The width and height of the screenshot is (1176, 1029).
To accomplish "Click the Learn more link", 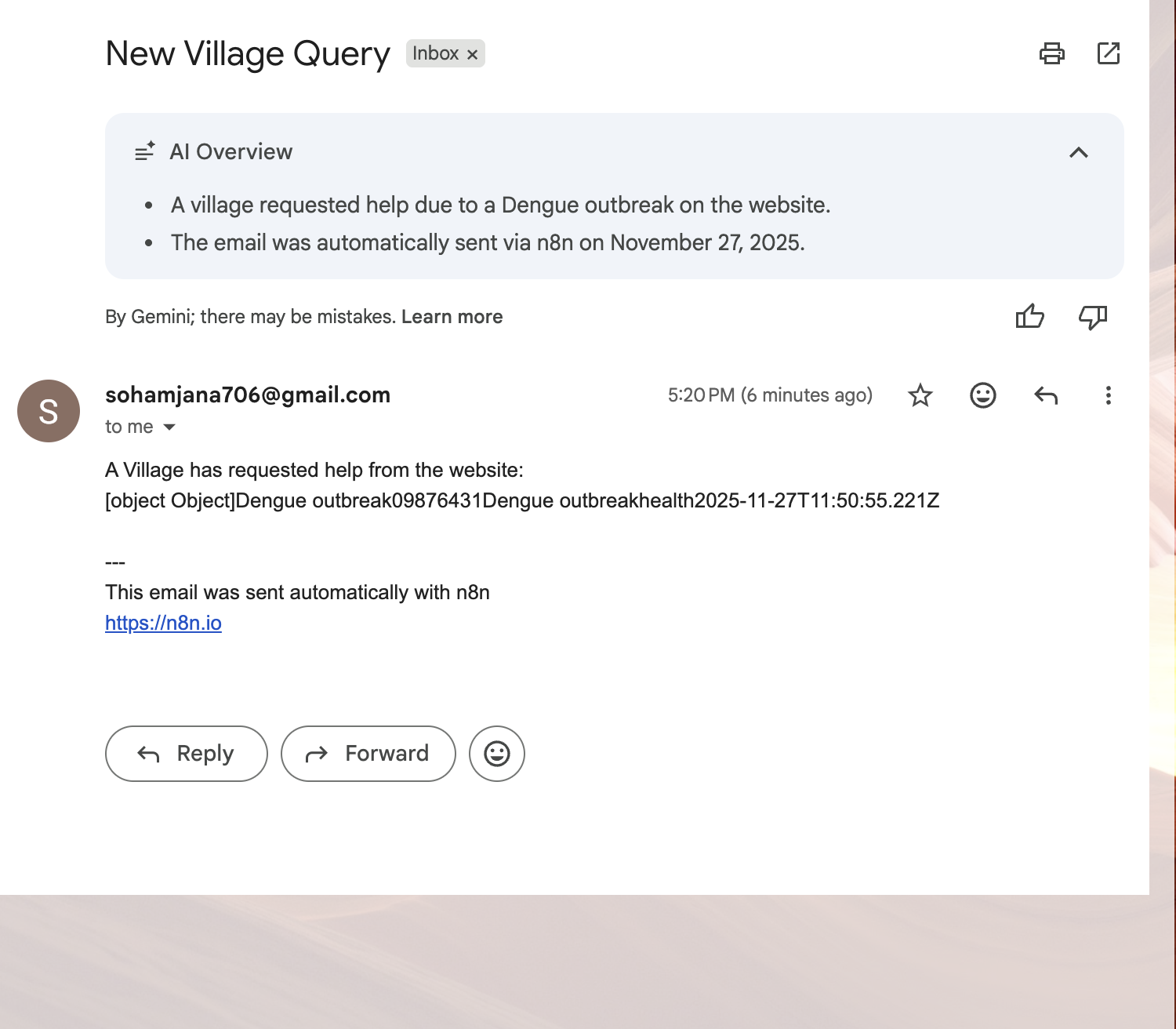I will pyautogui.click(x=452, y=317).
